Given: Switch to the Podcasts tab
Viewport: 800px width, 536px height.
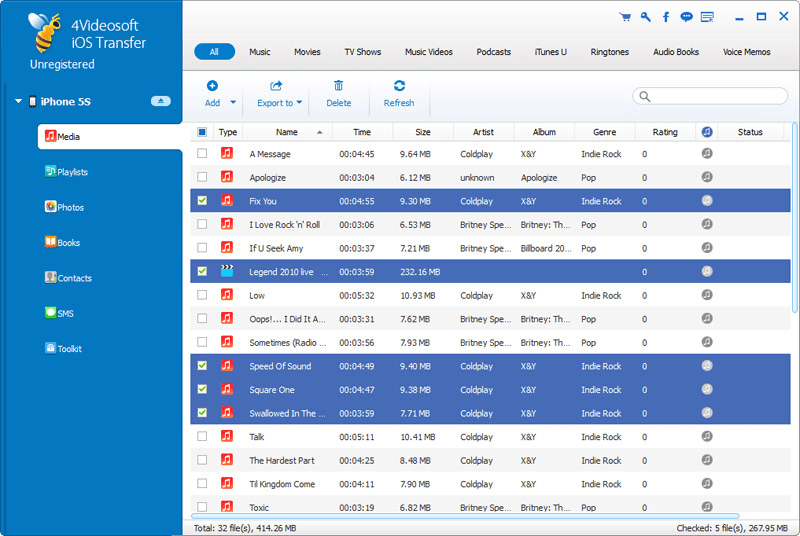Looking at the screenshot, I should click(494, 52).
